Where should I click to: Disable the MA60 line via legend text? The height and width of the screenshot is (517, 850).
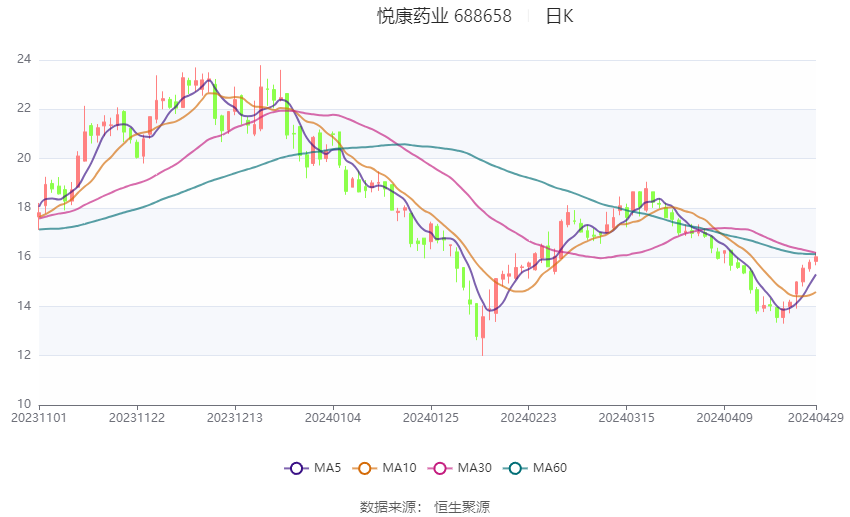(550, 467)
